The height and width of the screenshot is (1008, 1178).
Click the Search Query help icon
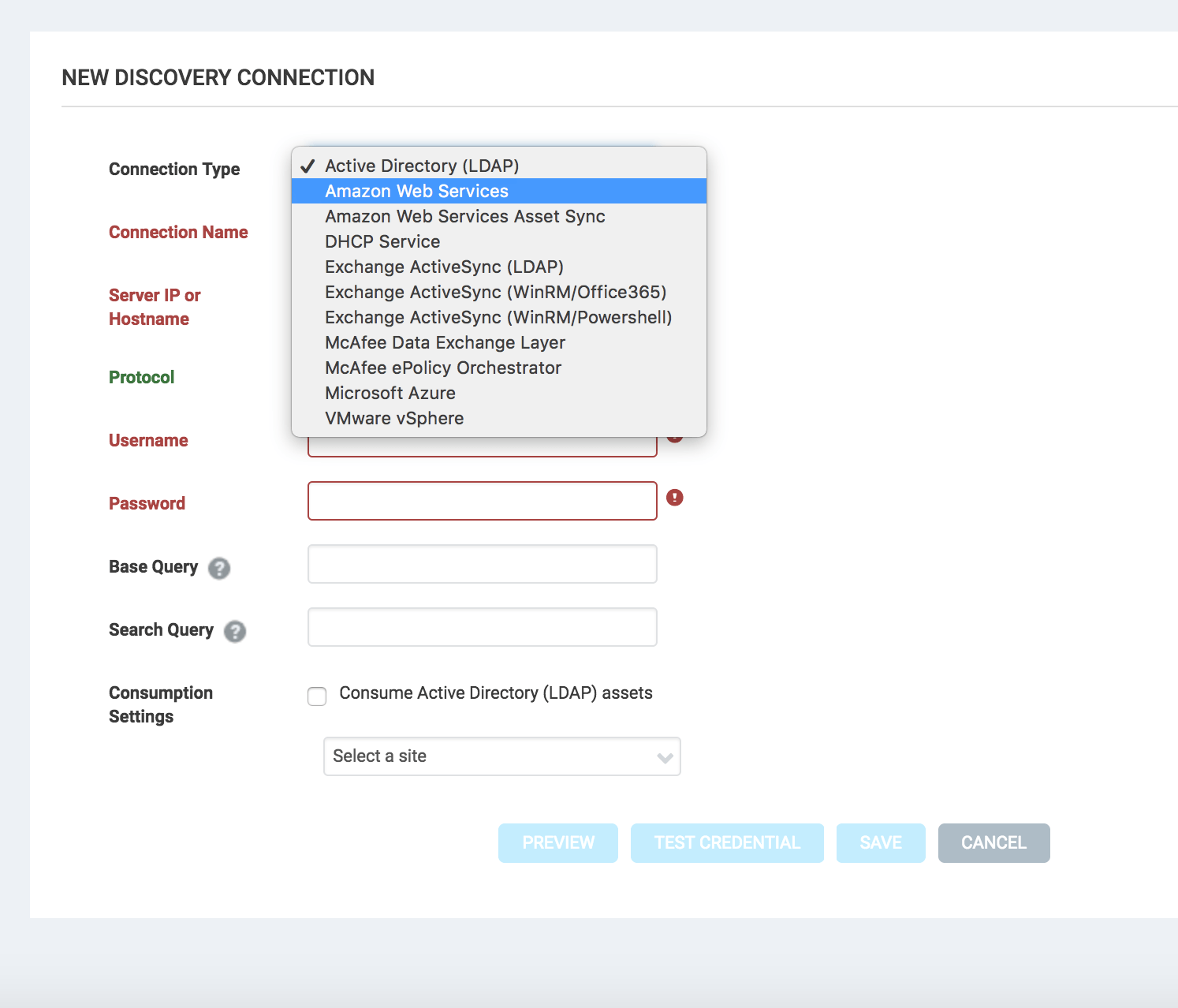[x=235, y=631]
